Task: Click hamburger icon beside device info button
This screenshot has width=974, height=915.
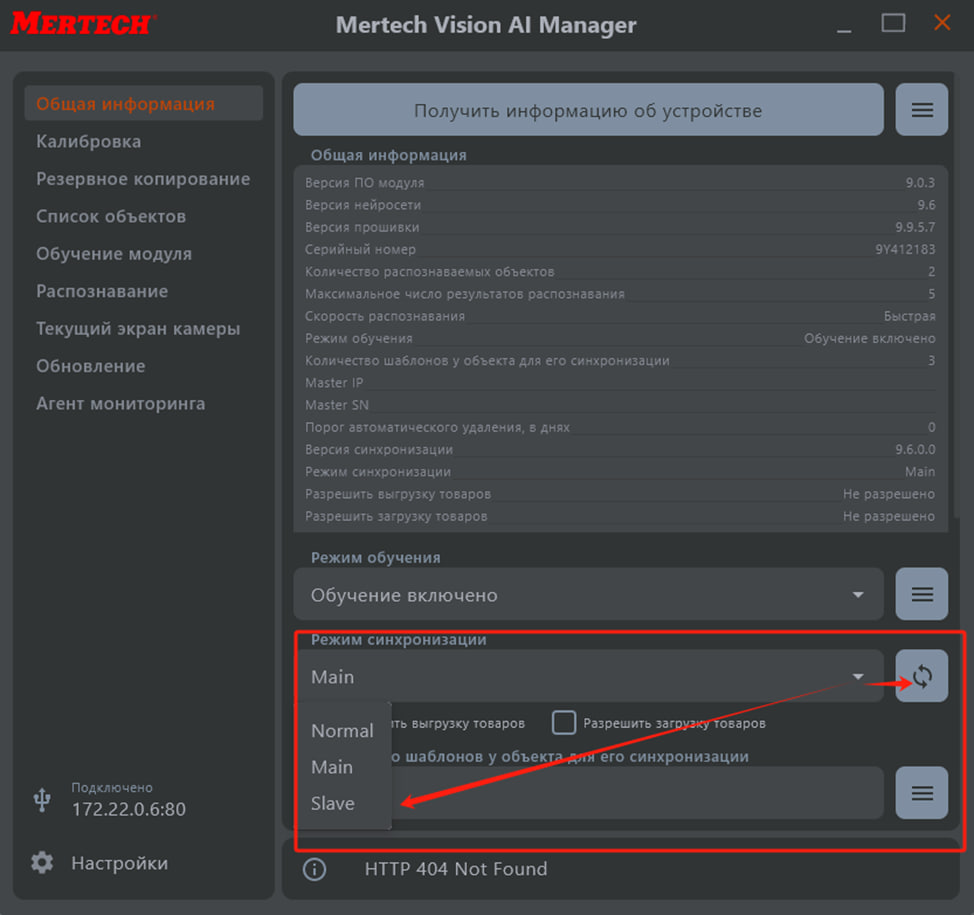Action: click(x=921, y=110)
